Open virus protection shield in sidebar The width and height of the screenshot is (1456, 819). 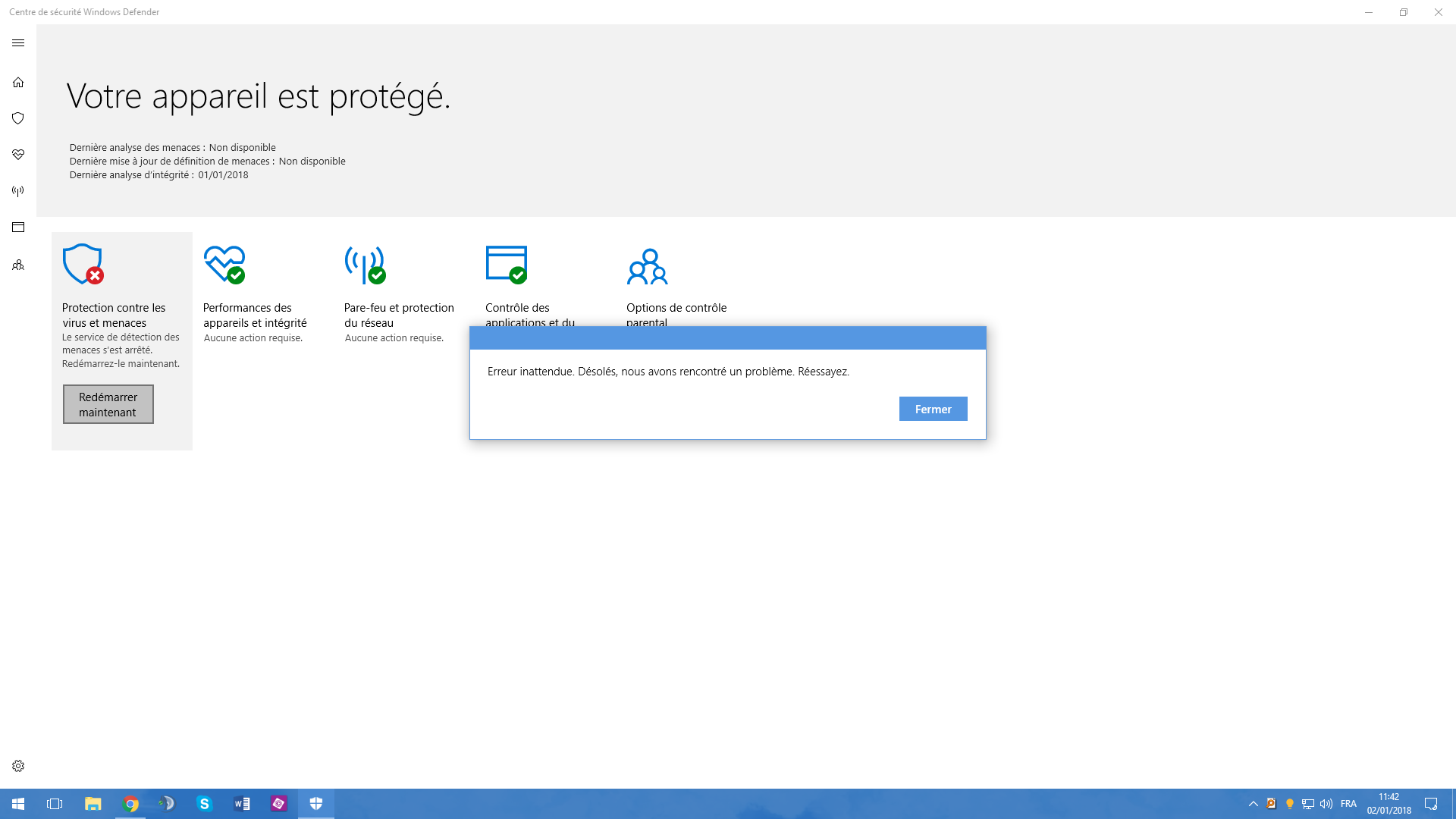(x=18, y=118)
